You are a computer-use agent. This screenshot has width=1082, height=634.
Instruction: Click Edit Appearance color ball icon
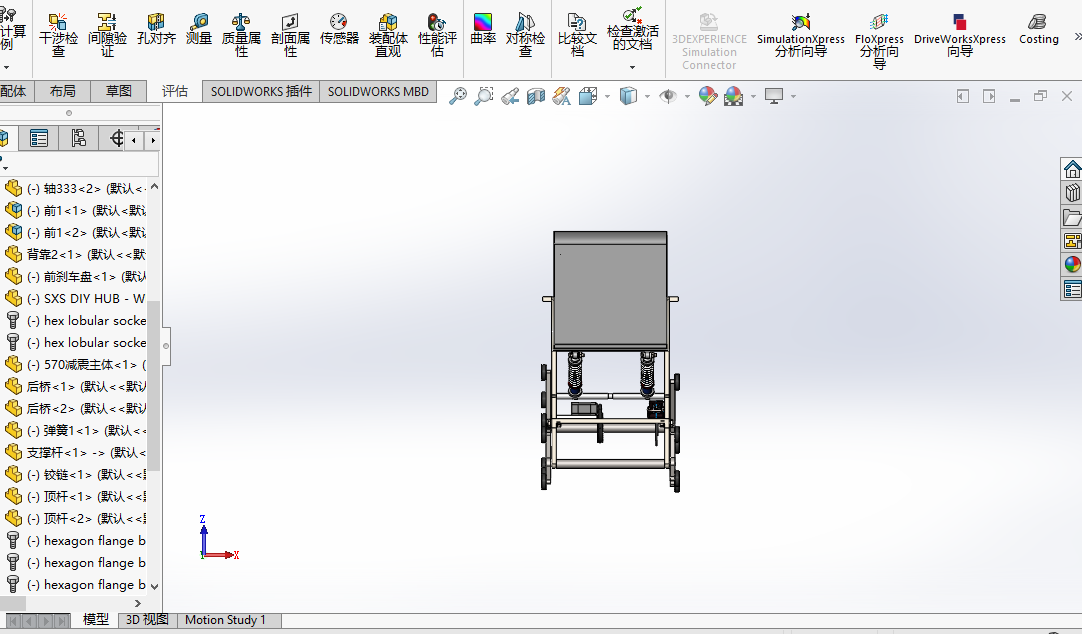708,96
